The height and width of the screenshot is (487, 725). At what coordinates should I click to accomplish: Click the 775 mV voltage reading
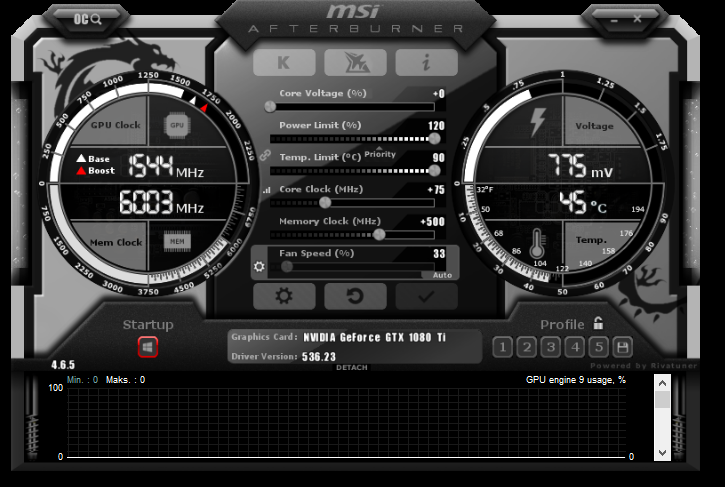coord(580,166)
